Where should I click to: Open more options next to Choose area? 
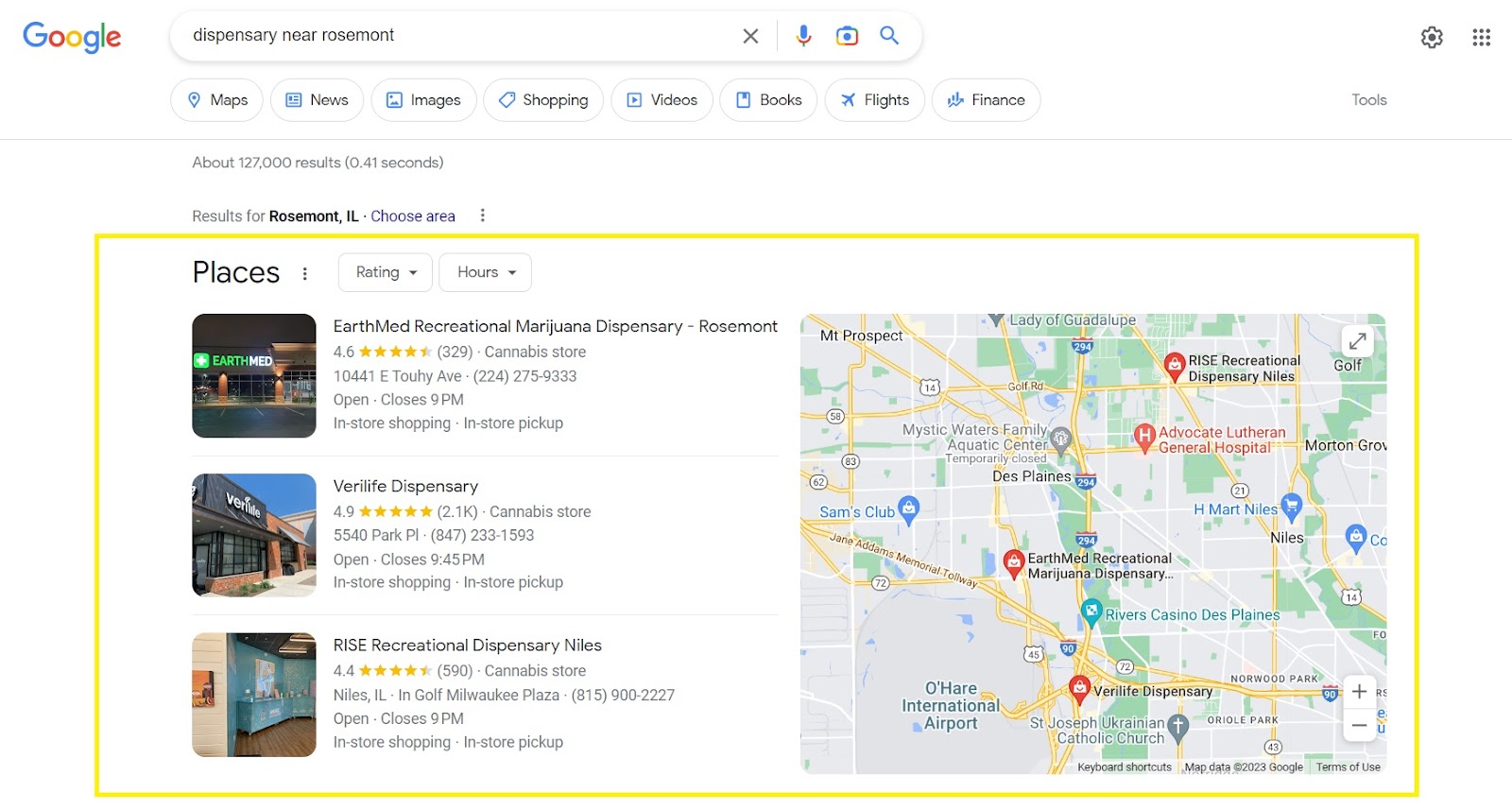(x=483, y=215)
